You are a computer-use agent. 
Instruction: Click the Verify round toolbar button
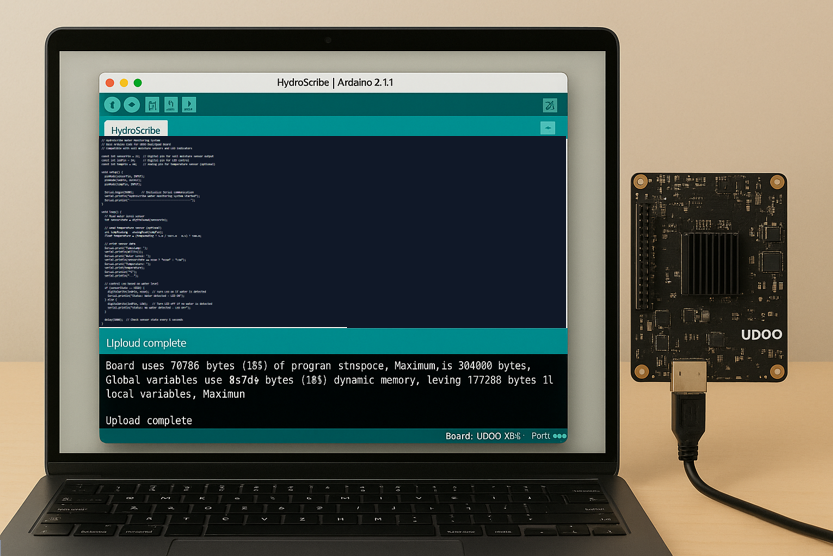tap(112, 105)
